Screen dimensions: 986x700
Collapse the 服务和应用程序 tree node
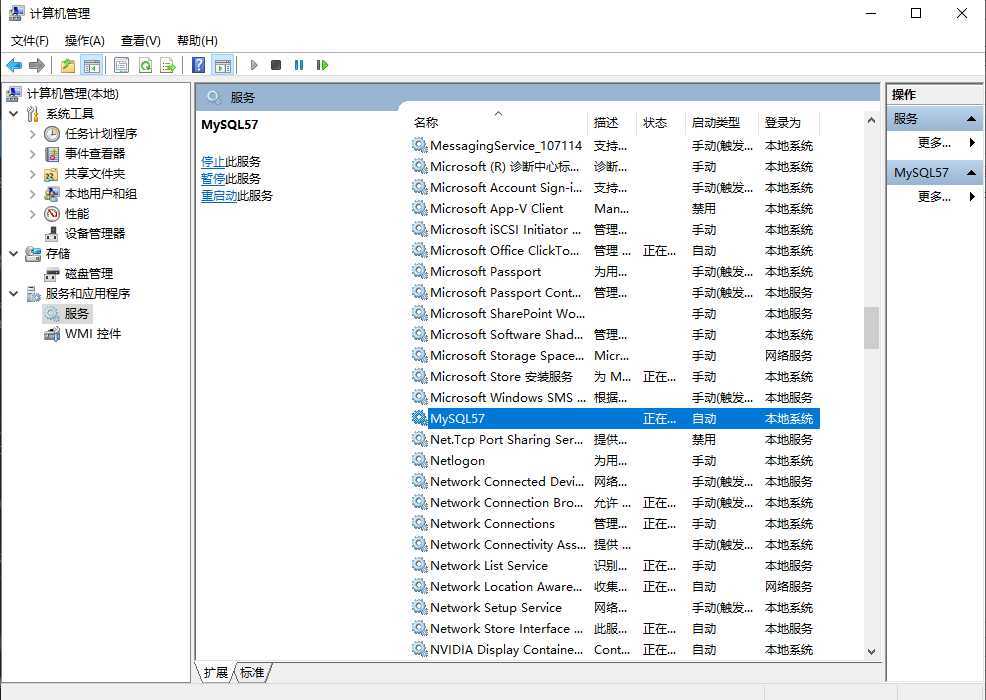14,294
